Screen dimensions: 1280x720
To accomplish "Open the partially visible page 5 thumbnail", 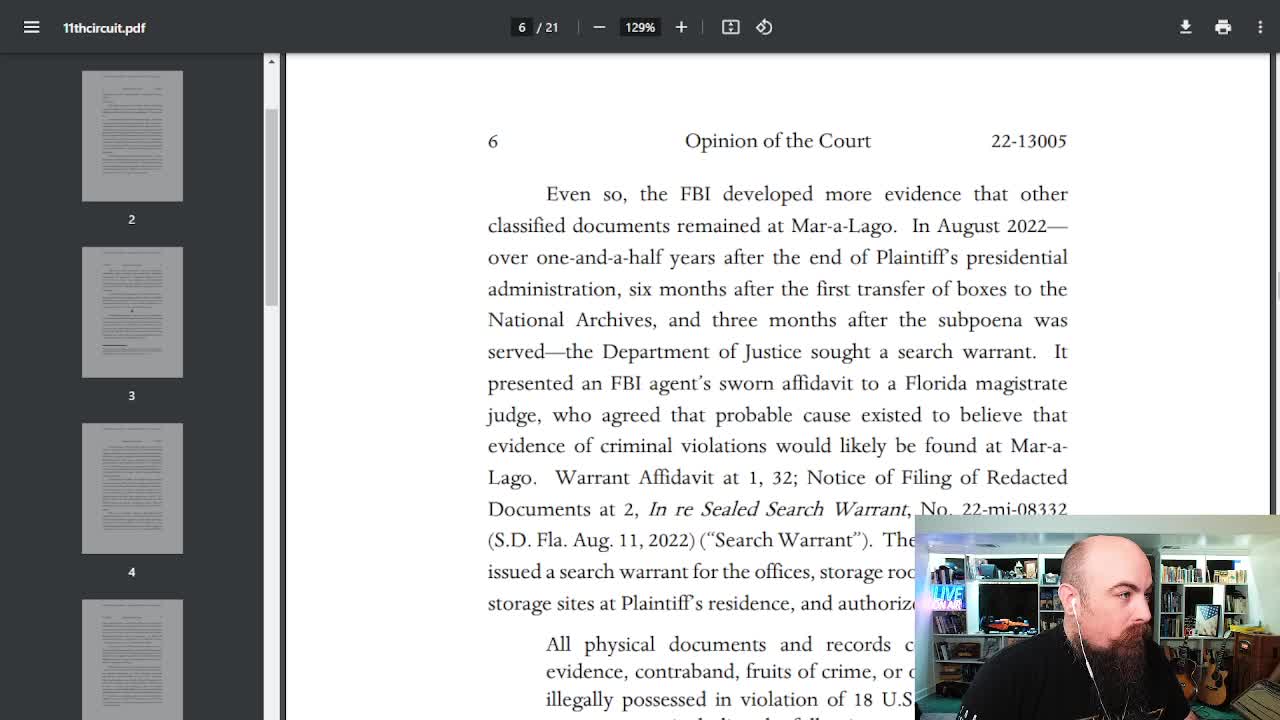I will point(132,659).
